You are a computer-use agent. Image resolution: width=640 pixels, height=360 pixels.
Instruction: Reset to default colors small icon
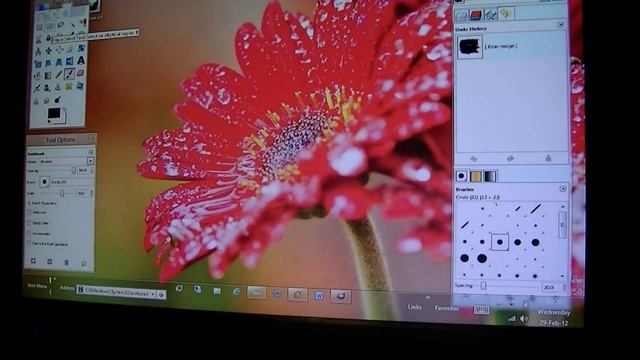pyautogui.click(x=49, y=121)
